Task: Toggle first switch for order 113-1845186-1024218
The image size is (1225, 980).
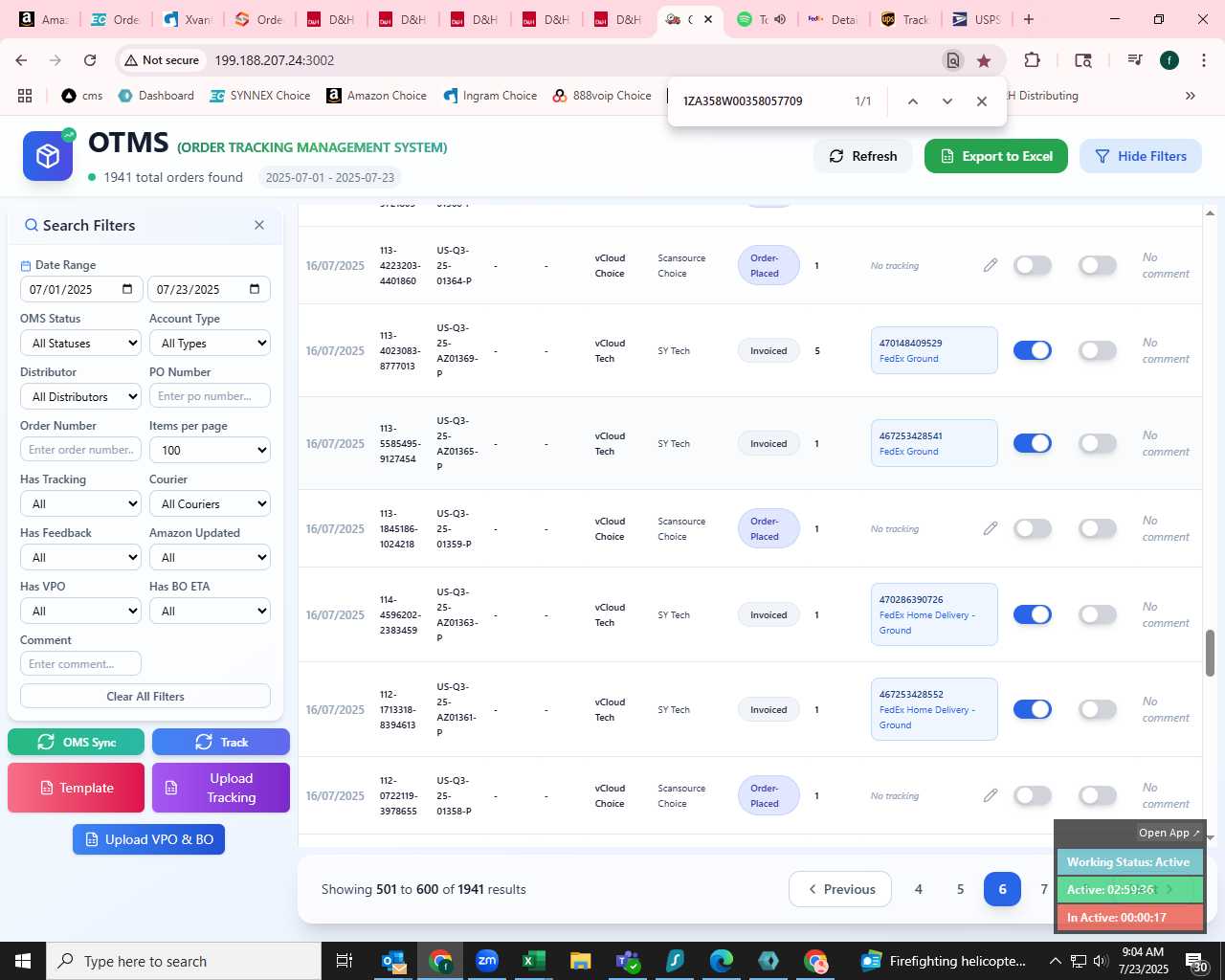Action: point(1033,528)
